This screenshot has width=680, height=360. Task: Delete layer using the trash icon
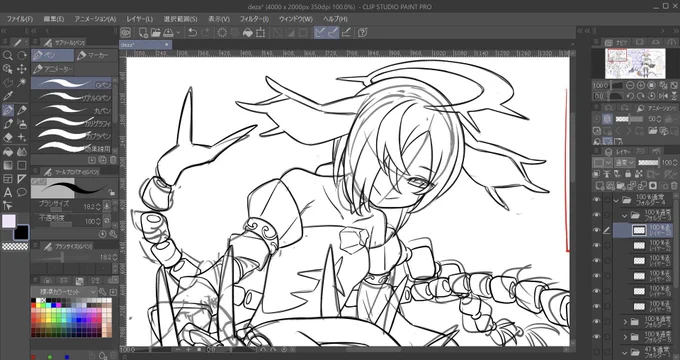click(x=674, y=186)
